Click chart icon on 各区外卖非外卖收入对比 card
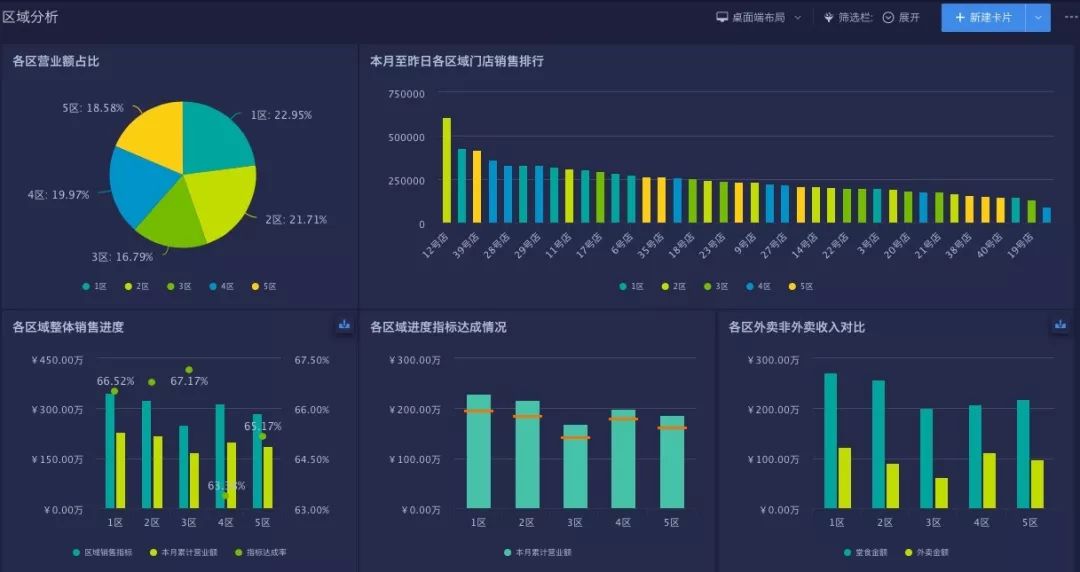 point(1060,325)
